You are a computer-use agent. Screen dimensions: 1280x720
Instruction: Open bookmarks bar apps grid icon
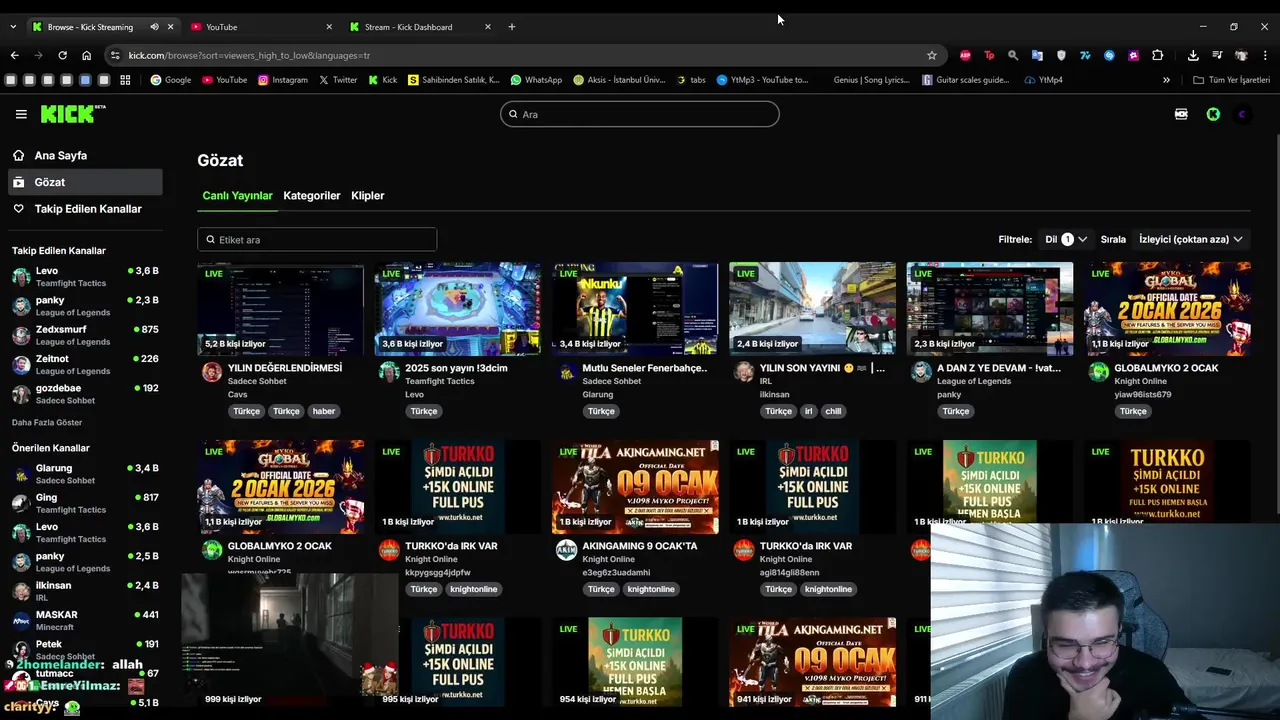coord(125,80)
